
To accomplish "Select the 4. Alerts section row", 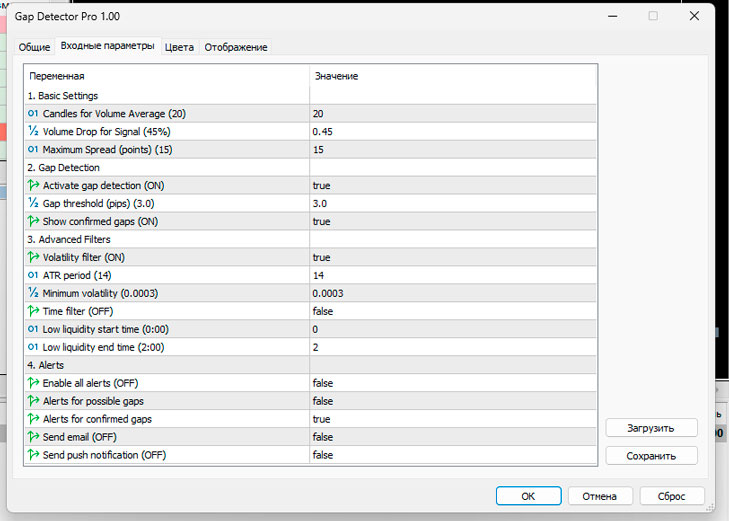I will pos(310,365).
